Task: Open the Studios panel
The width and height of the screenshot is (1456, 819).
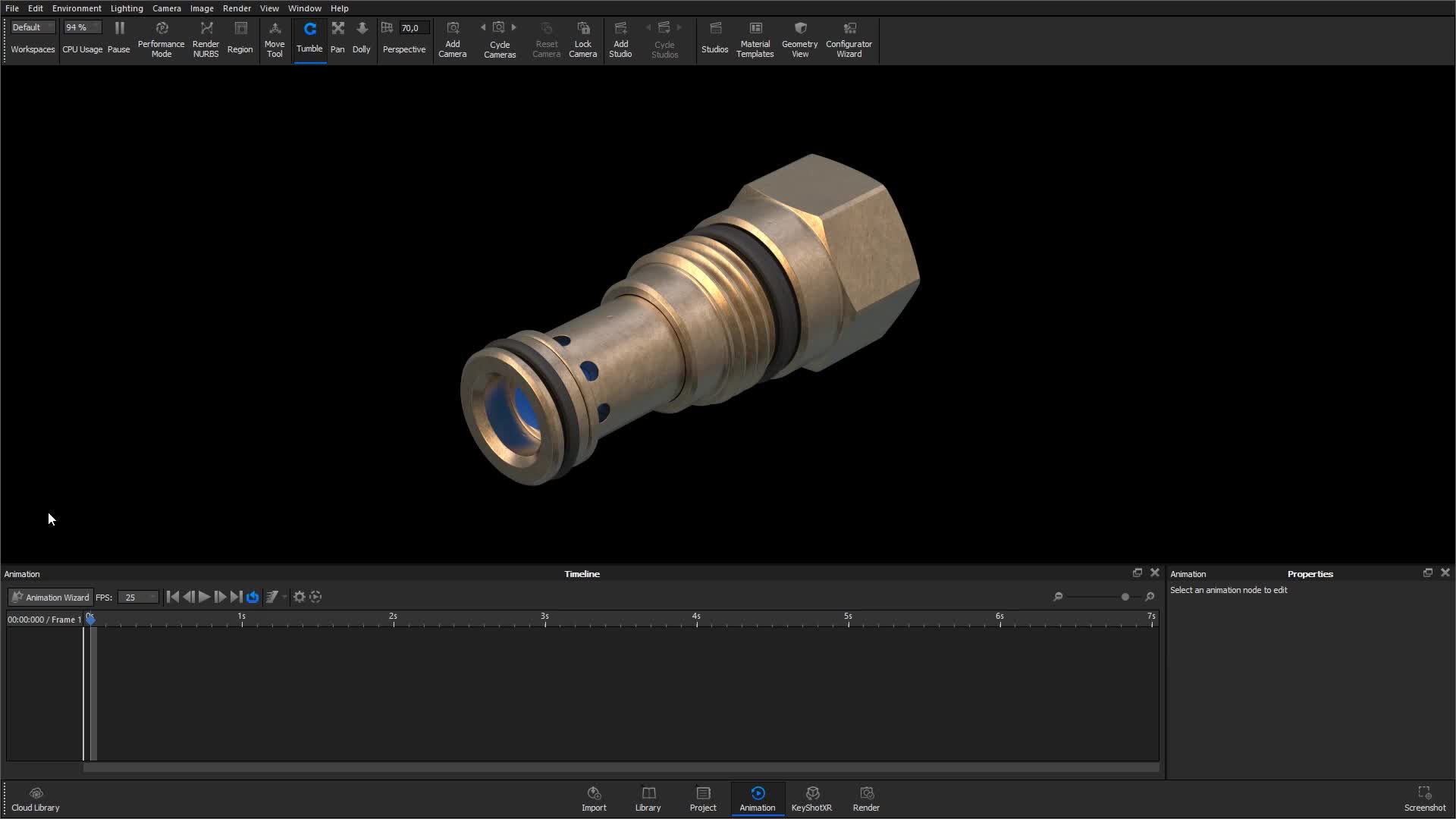Action: coord(714,38)
